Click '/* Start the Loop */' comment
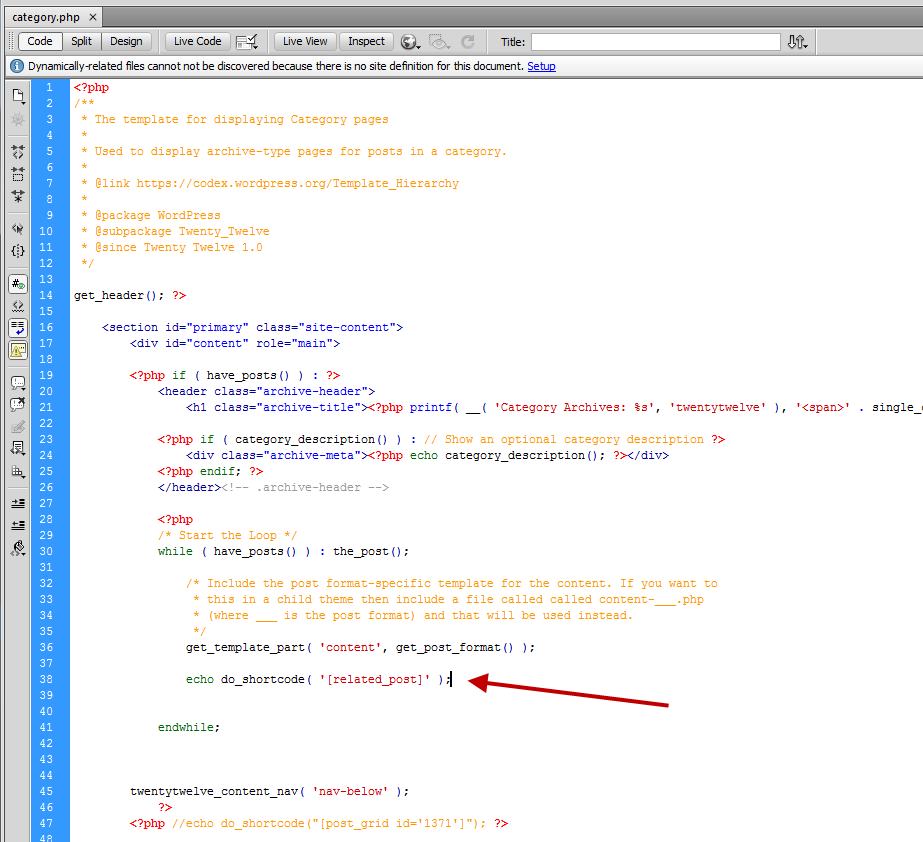This screenshot has width=923, height=842. (x=227, y=535)
